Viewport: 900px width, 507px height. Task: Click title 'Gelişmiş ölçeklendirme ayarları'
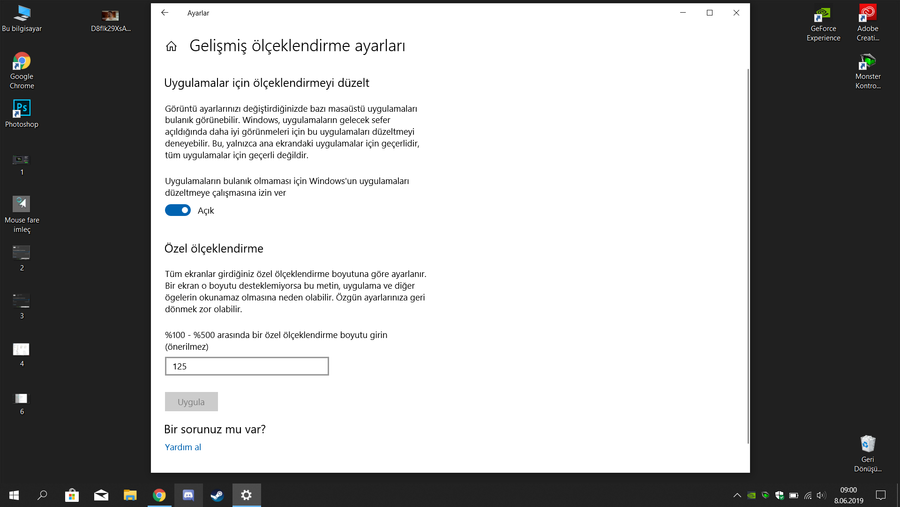pos(297,46)
